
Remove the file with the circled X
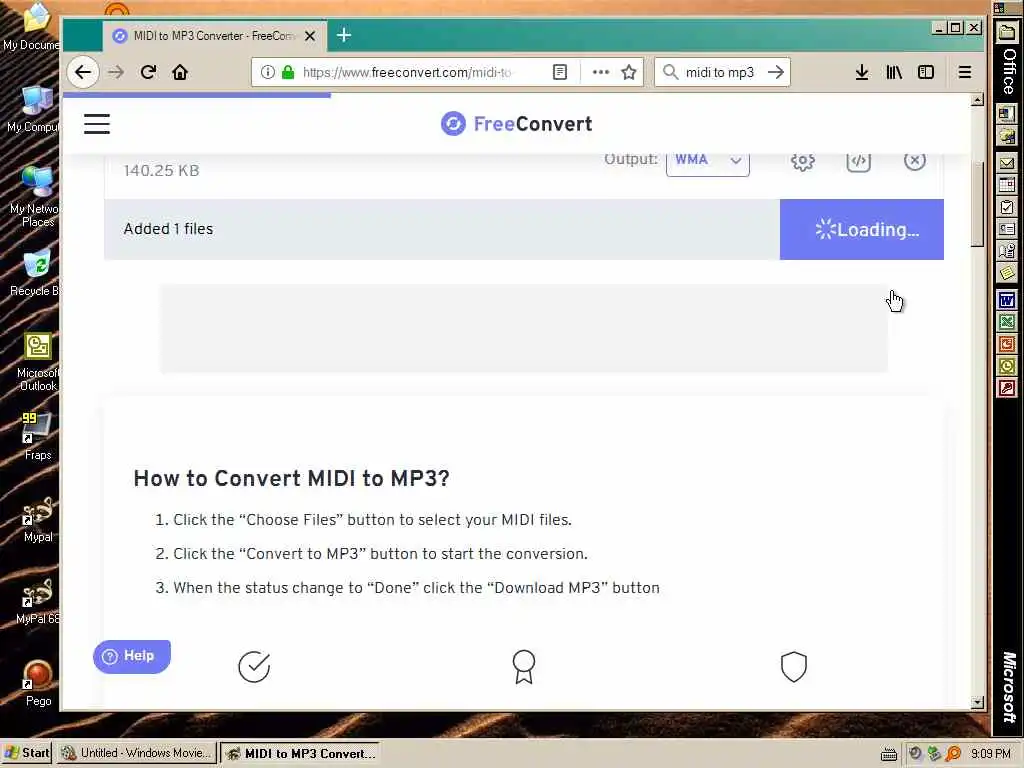pyautogui.click(x=914, y=161)
